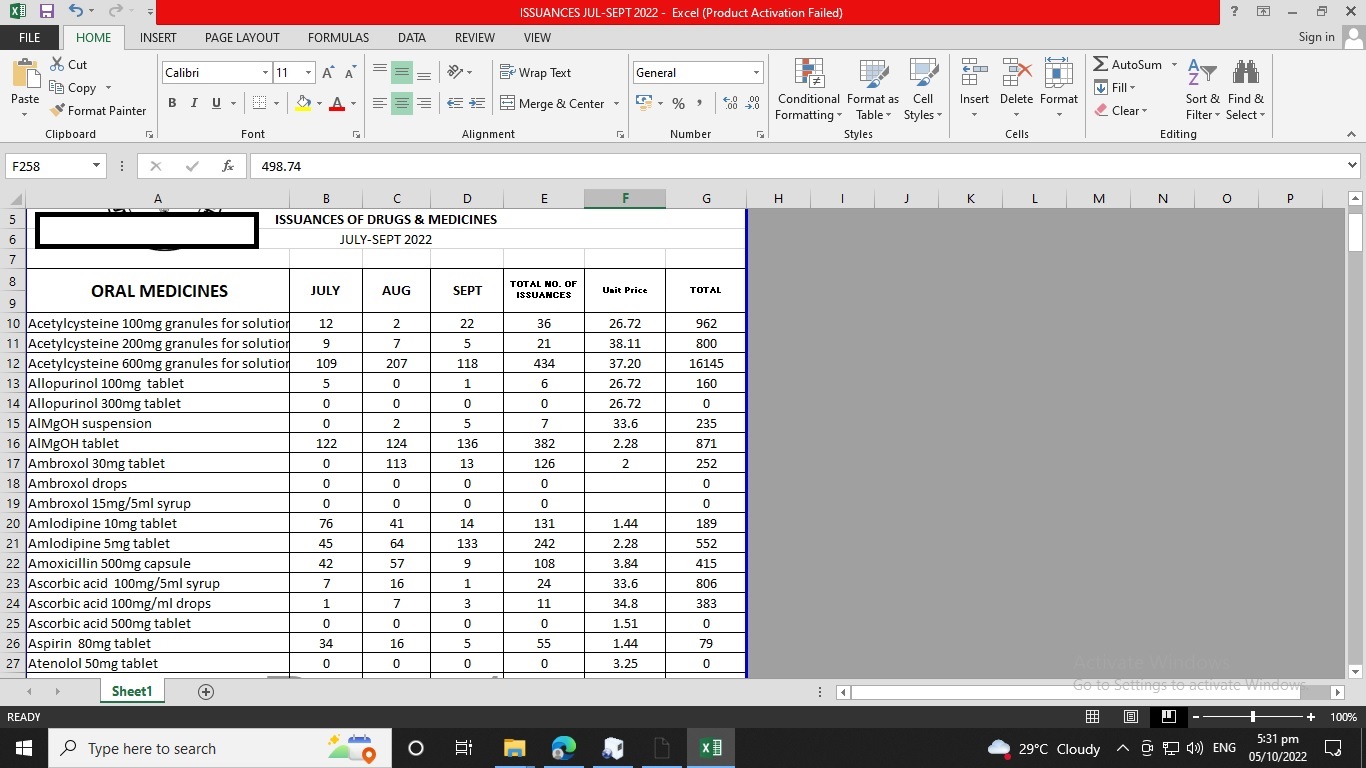Switch to the REVIEW tab
The width and height of the screenshot is (1366, 768).
click(474, 37)
